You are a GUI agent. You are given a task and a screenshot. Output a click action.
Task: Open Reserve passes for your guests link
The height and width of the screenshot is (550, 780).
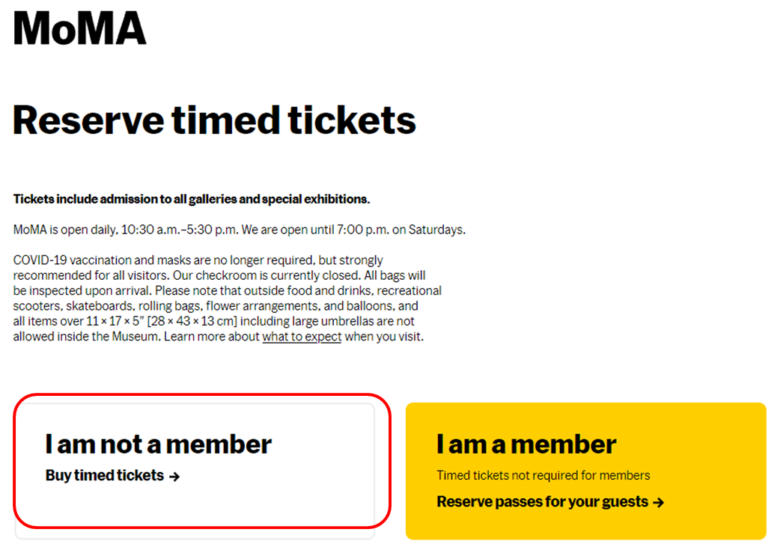coord(544,502)
